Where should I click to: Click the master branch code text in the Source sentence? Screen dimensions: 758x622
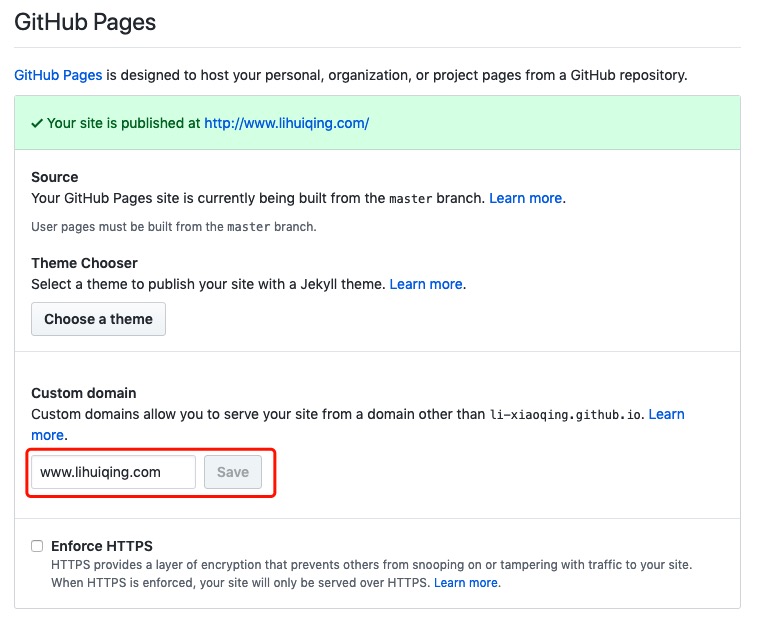pos(410,198)
